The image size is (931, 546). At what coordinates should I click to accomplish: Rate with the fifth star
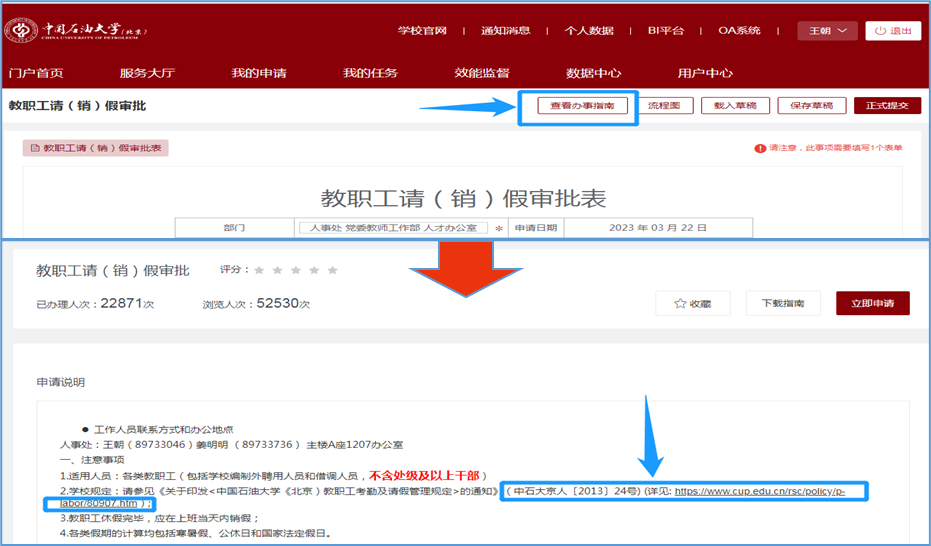tap(333, 270)
